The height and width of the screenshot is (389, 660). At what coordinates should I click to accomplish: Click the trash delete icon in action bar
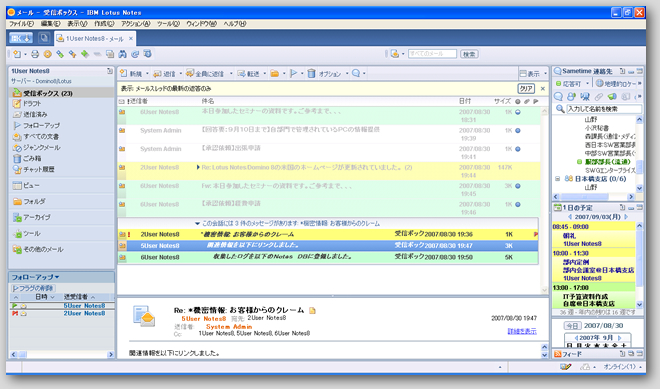pos(311,74)
